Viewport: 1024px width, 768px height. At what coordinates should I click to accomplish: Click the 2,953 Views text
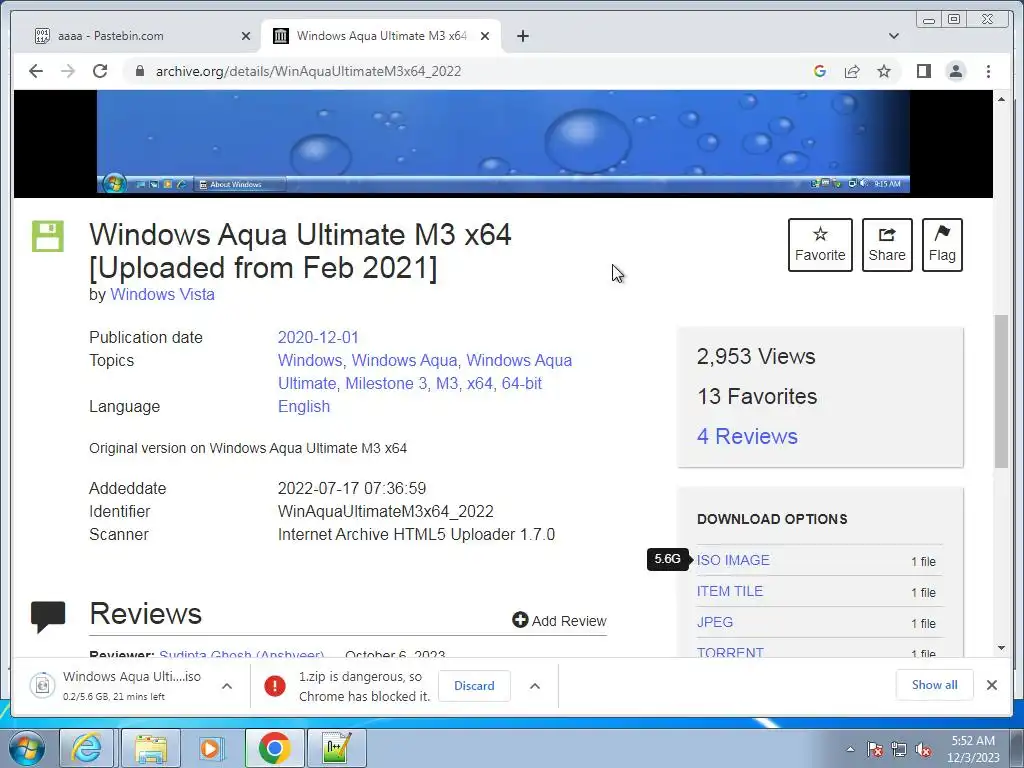pos(756,357)
